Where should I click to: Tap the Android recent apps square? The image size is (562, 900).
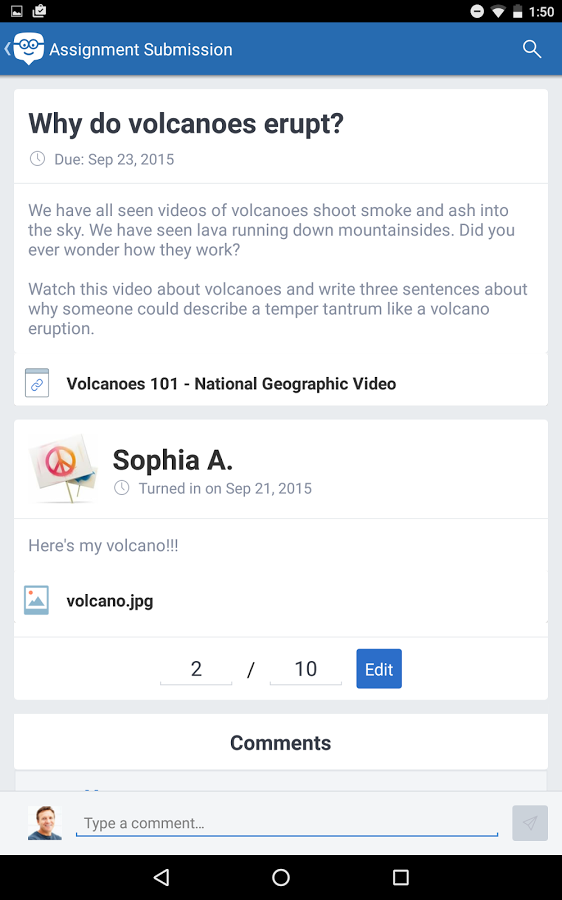tap(401, 877)
